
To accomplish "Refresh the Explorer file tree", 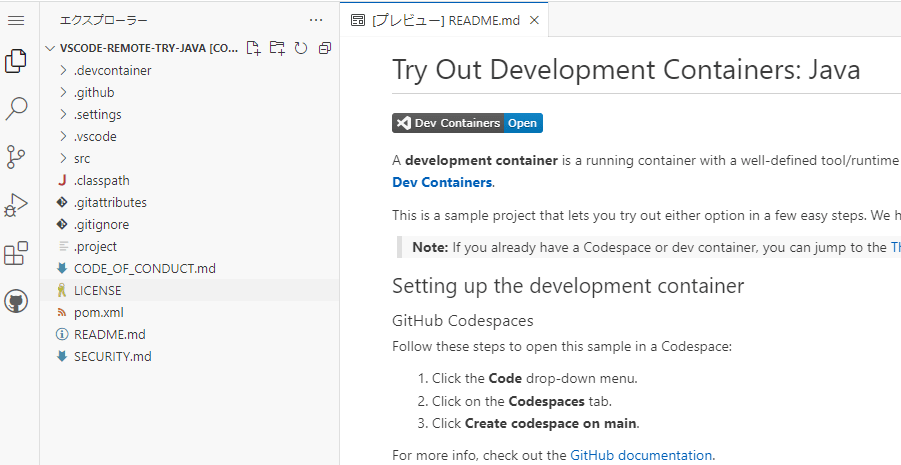I will coord(301,48).
